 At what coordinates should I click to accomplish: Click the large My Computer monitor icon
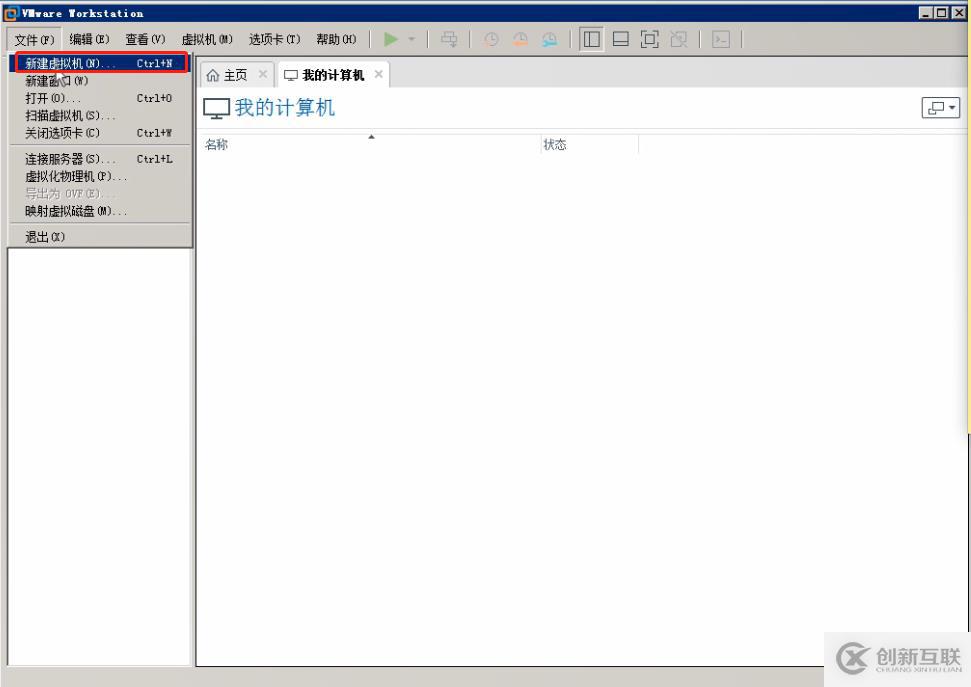217,109
